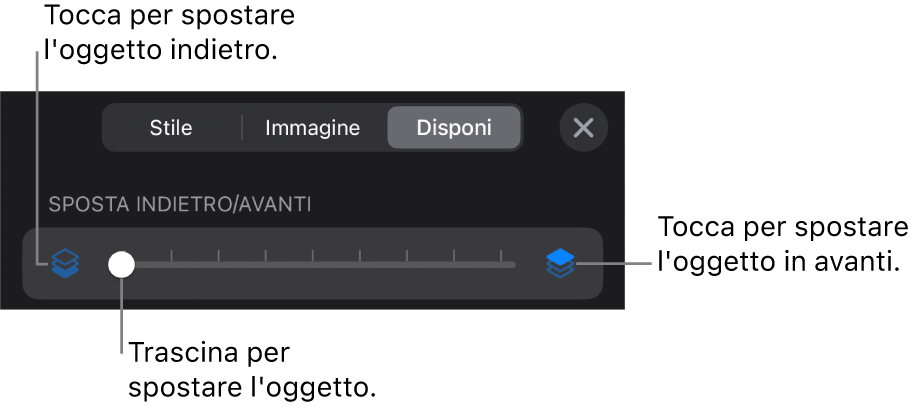Click the far right end of slider track
Screen dimensions: 918x414
(513, 264)
